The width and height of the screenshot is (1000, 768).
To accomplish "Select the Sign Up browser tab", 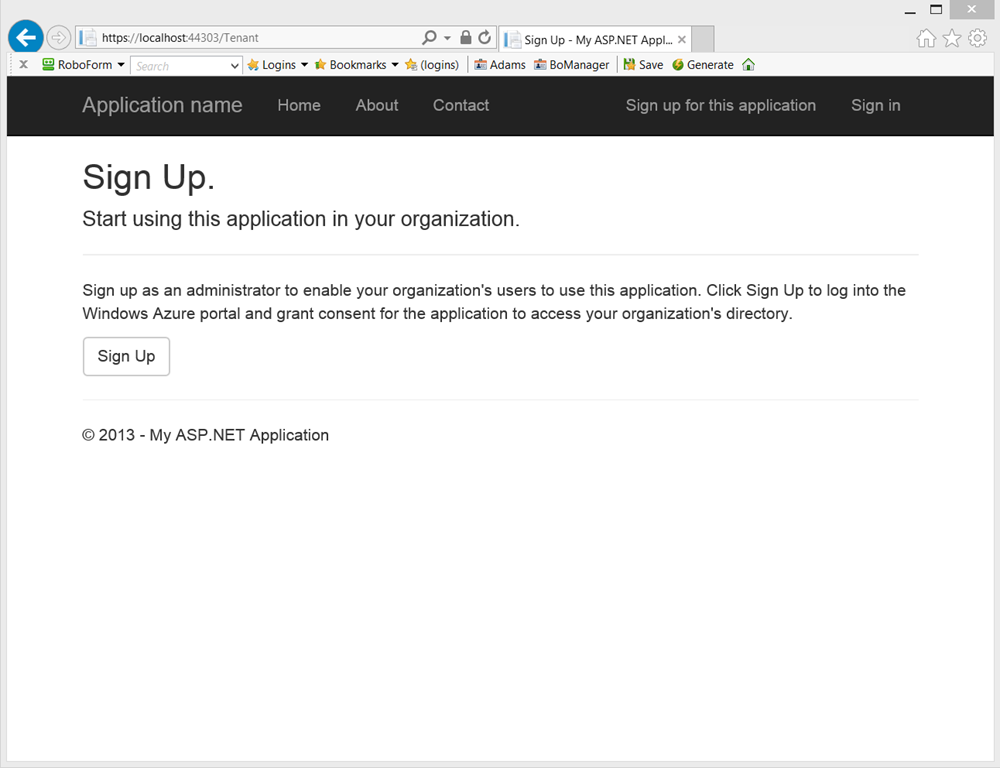I will tap(595, 40).
